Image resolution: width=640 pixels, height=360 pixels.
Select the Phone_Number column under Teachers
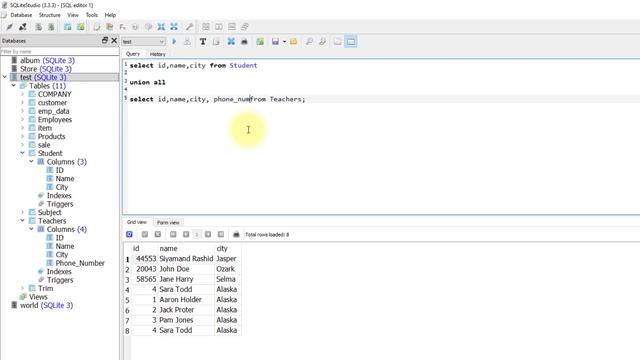(80, 263)
